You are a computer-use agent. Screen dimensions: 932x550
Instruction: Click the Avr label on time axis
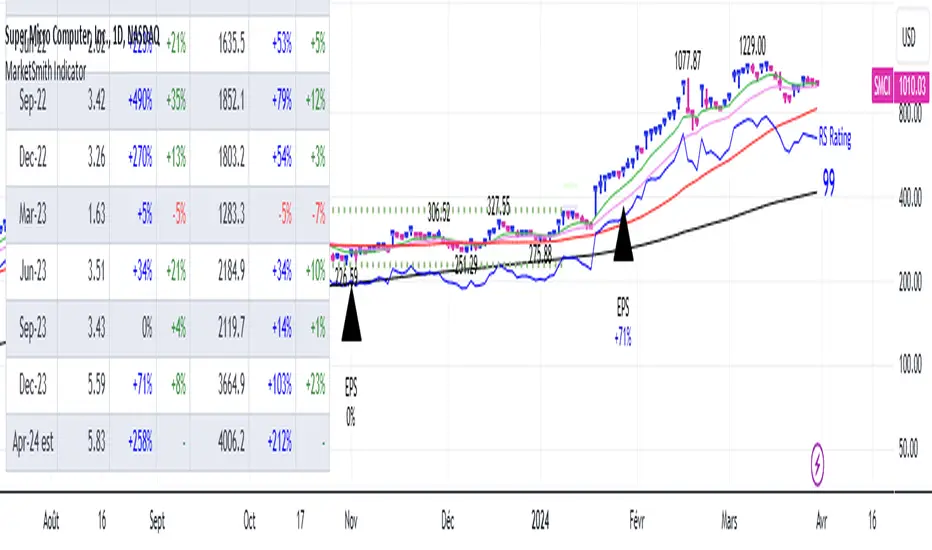(x=821, y=521)
